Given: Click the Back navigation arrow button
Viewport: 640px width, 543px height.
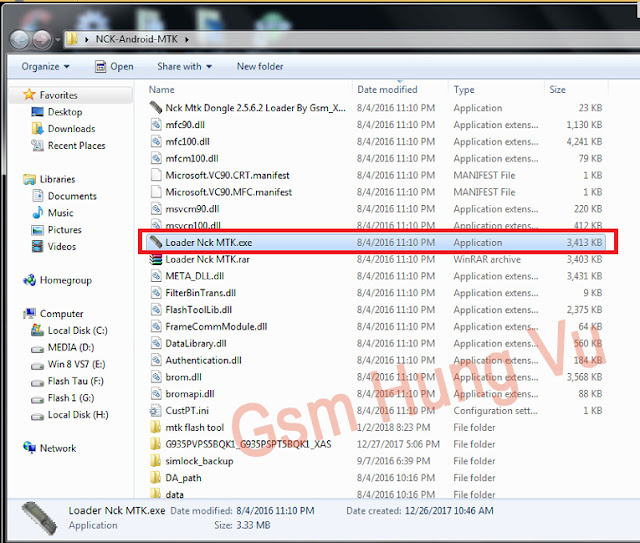Looking at the screenshot, I should pos(19,40).
